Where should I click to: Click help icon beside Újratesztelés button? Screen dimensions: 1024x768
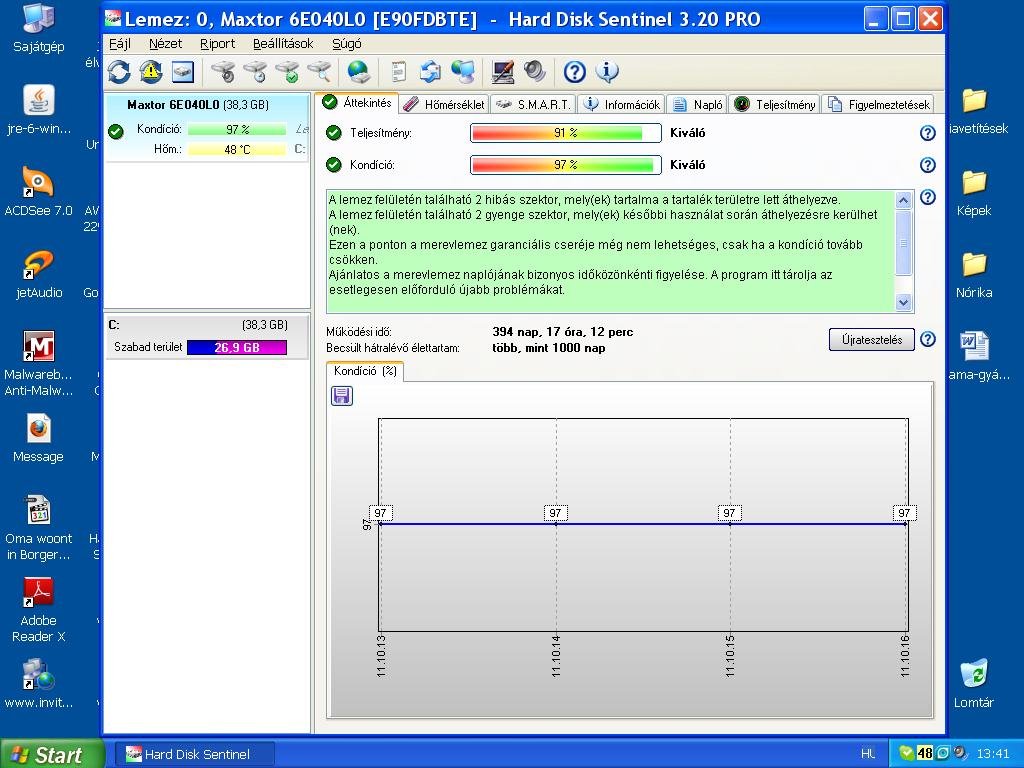pos(927,339)
